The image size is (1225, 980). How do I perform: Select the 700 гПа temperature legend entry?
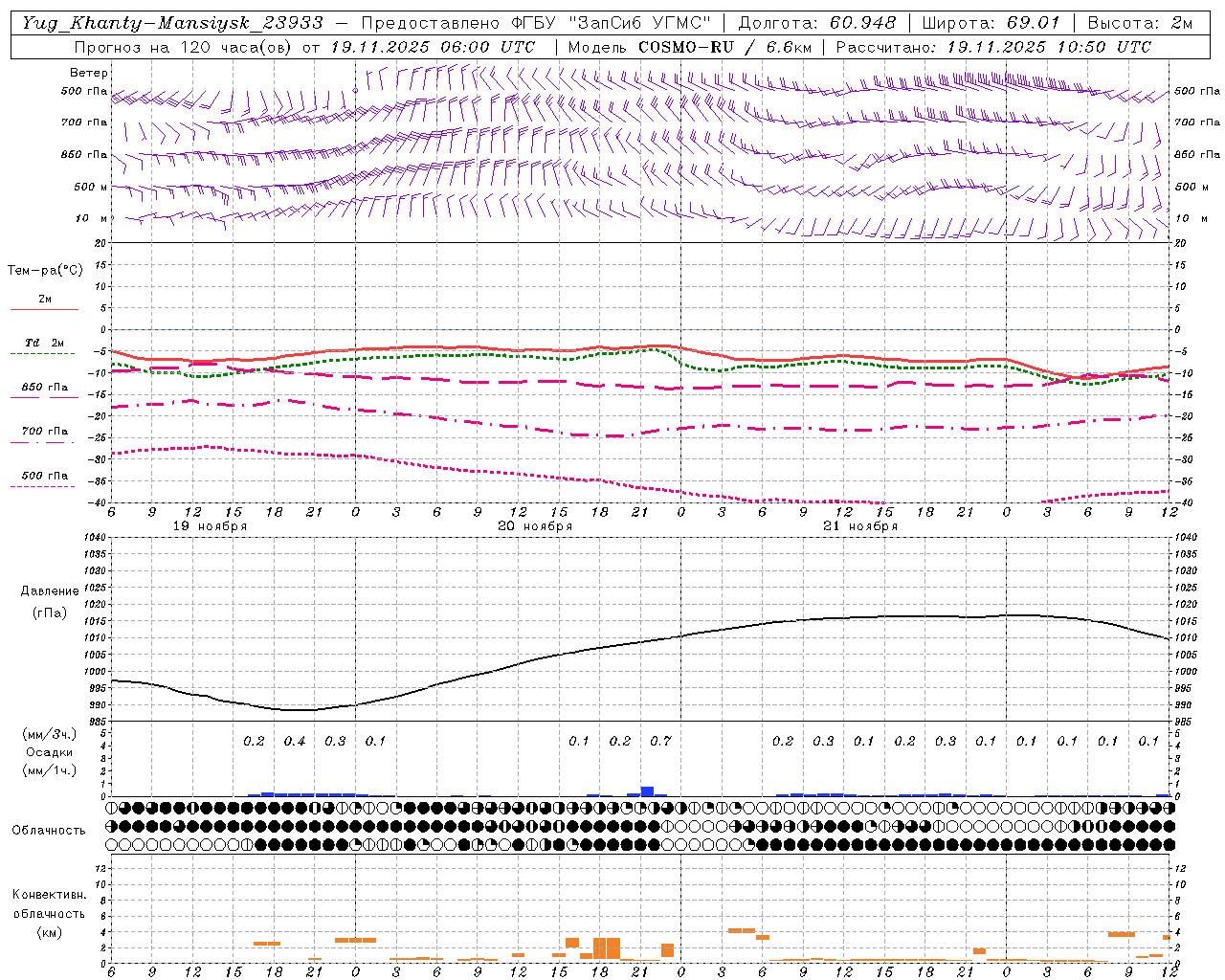(x=45, y=431)
